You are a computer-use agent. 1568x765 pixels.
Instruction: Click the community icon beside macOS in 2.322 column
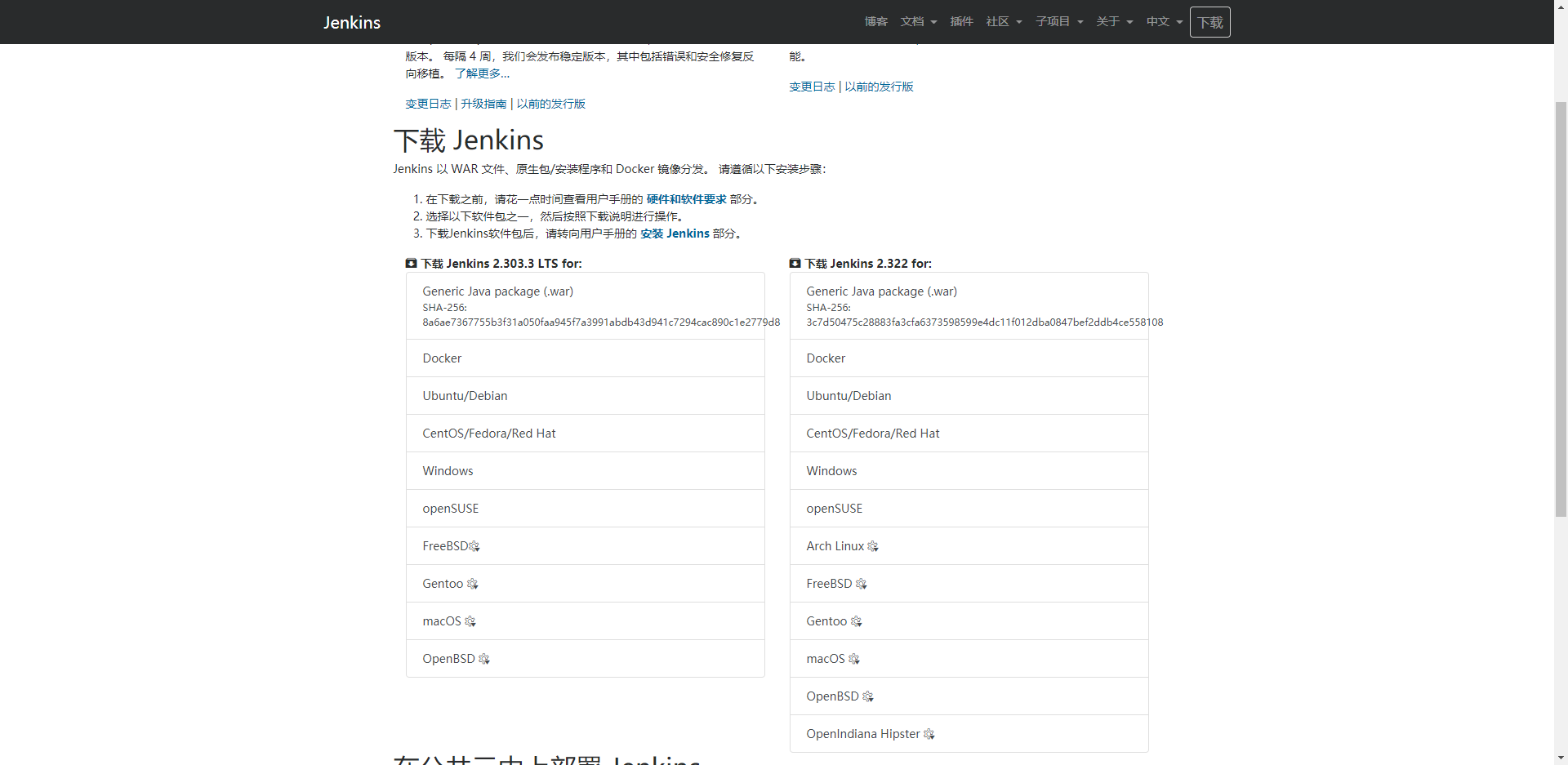coord(854,659)
